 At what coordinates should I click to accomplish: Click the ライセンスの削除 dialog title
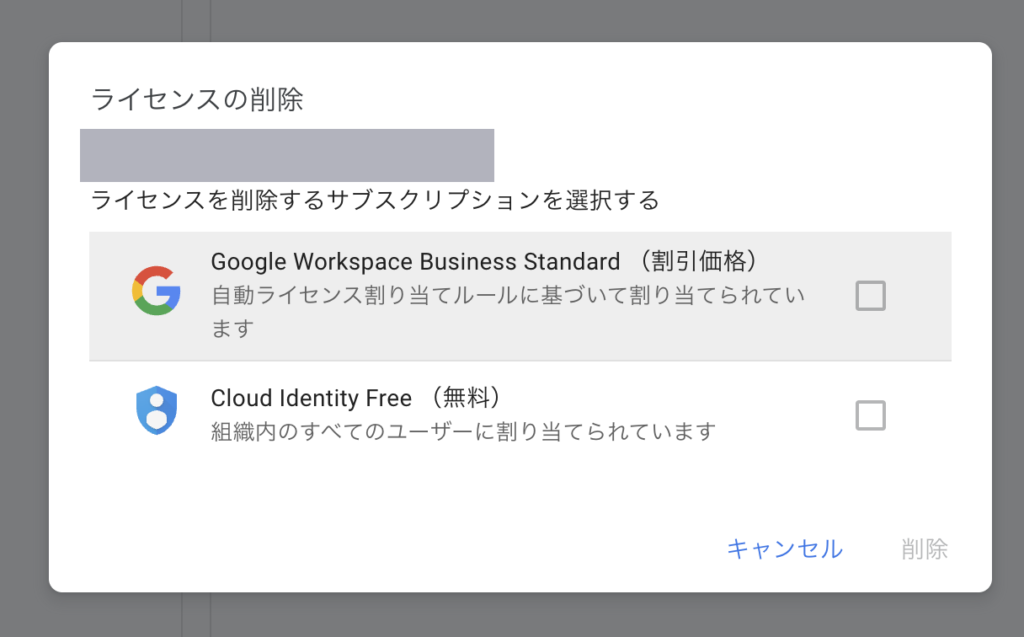click(197, 100)
